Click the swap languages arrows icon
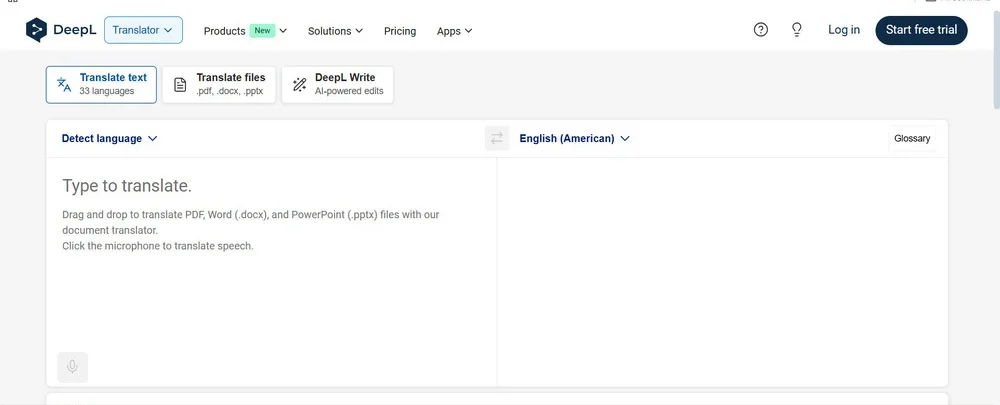The height and width of the screenshot is (405, 1000). point(497,139)
